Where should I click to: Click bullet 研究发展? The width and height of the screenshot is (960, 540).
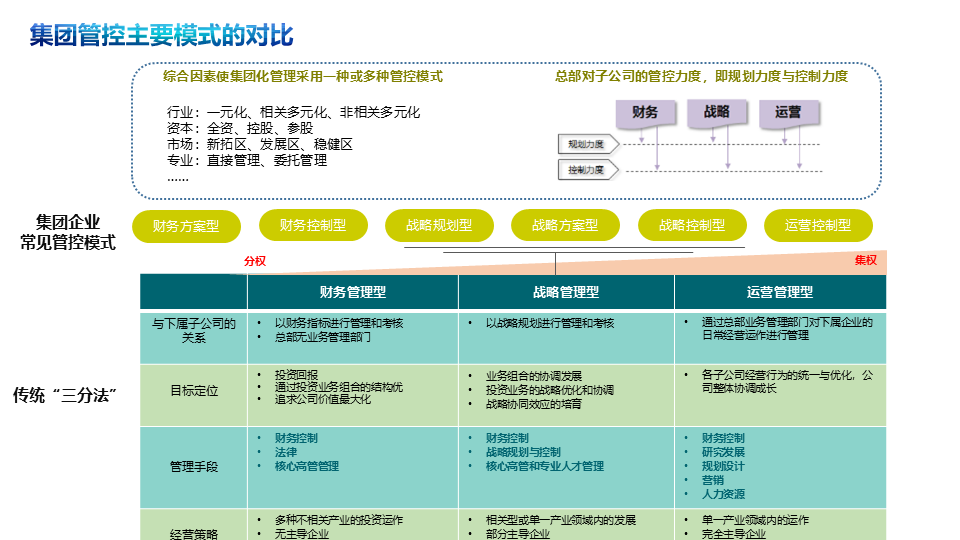pos(723,452)
